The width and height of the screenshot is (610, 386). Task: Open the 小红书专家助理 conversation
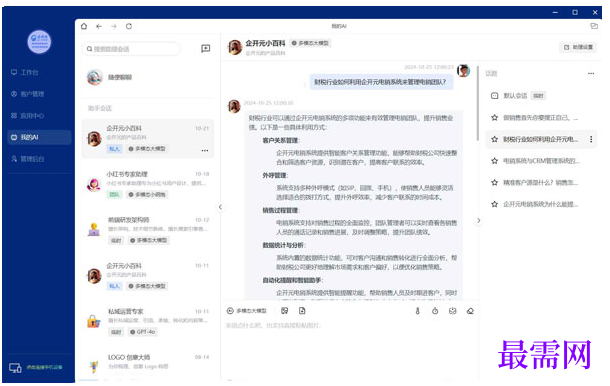pyautogui.click(x=148, y=184)
